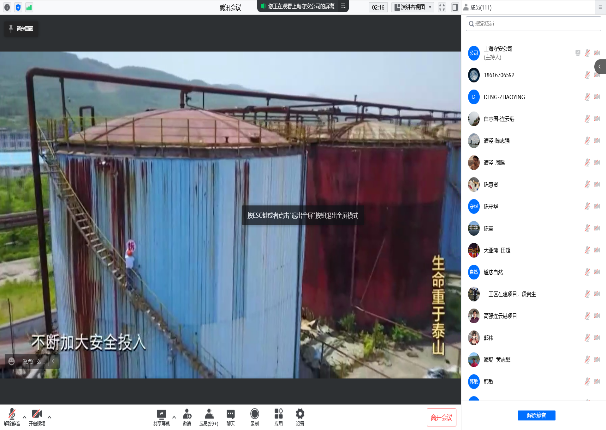The height and width of the screenshot is (430, 606).
Task: Unmute the microphone in the meeting toolbar
Action: click(10, 413)
